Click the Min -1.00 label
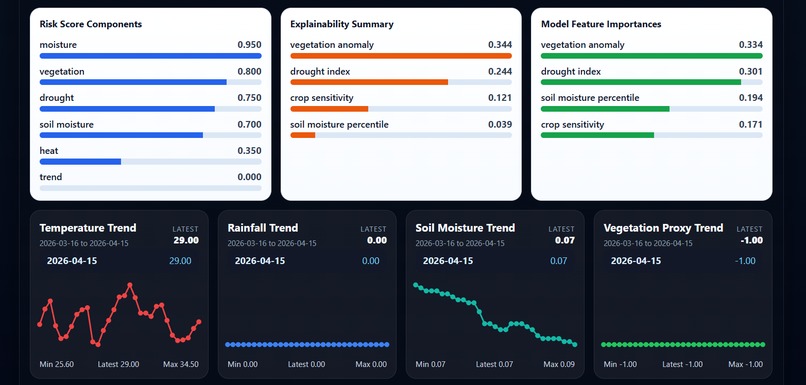Screen dimensions: 806x385 pos(620,364)
